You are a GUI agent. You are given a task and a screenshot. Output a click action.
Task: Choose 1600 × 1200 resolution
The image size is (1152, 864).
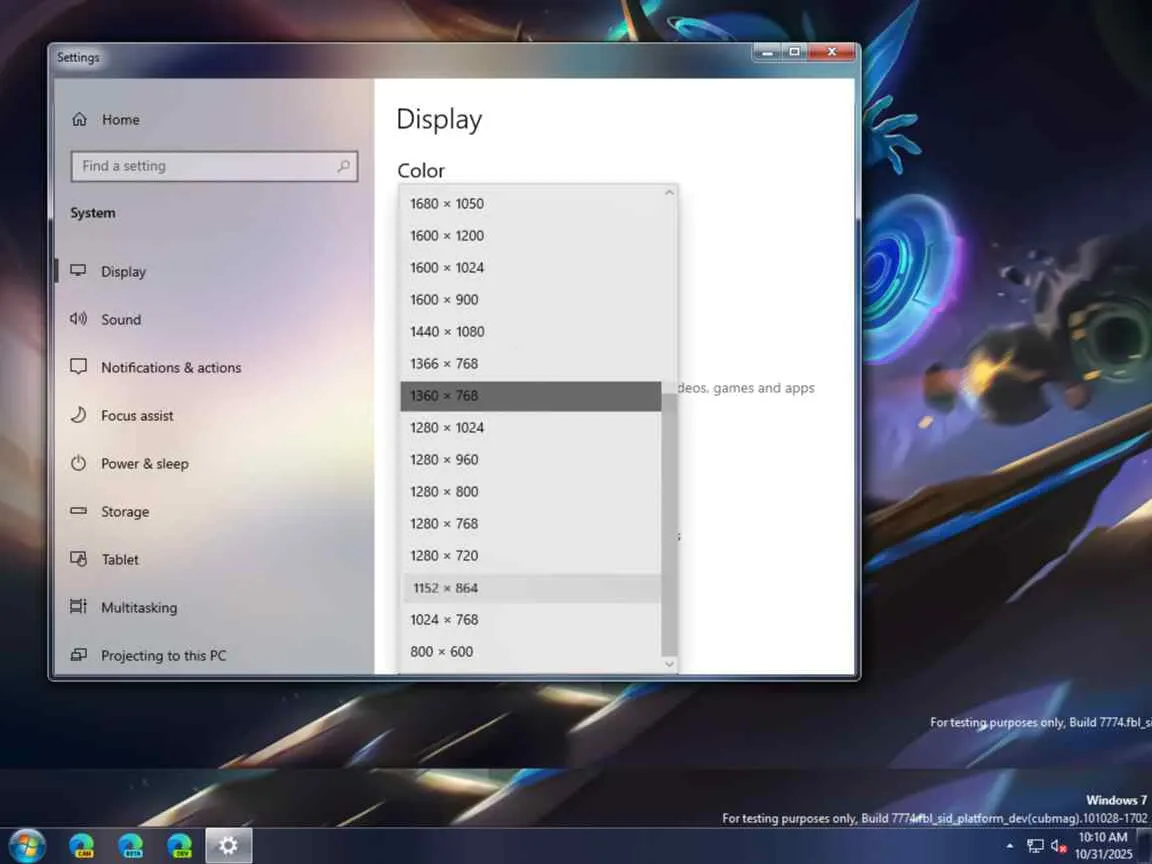click(530, 236)
